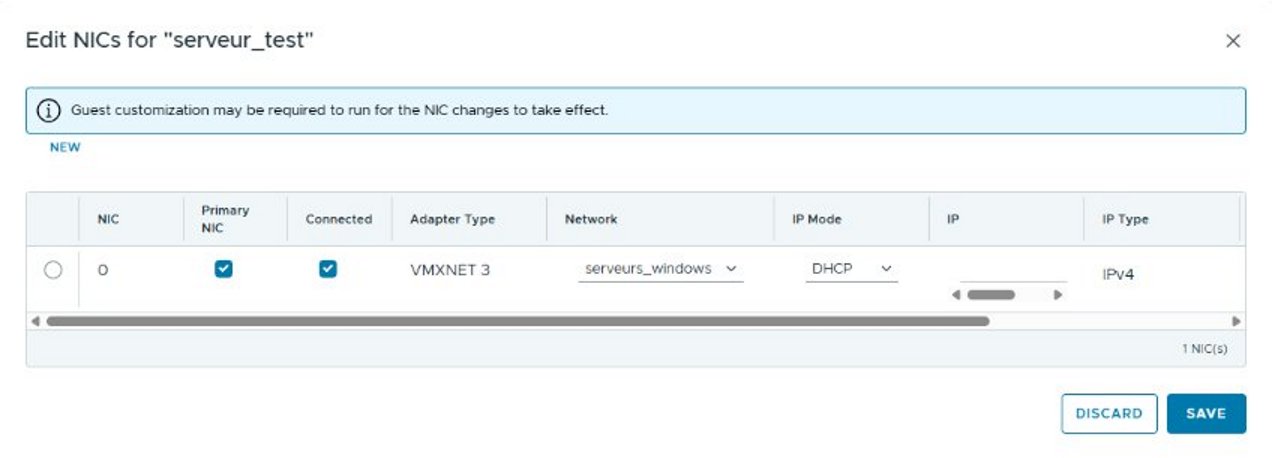Close the Edit NICs dialog
This screenshot has width=1272, height=458.
1233,41
